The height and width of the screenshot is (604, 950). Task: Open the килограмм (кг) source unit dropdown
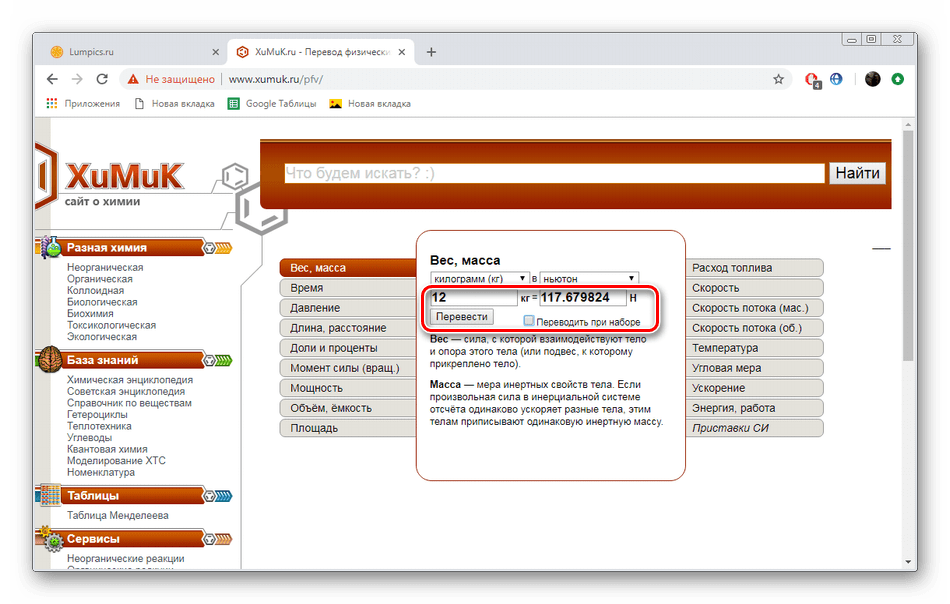point(480,278)
